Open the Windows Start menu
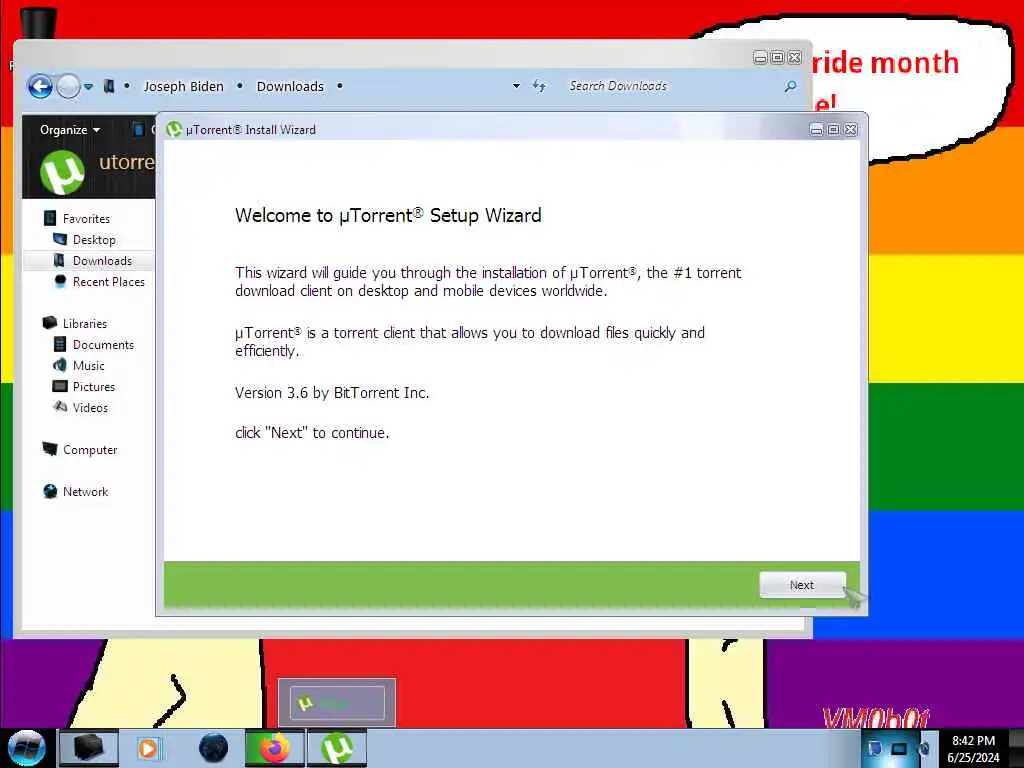 coord(26,748)
